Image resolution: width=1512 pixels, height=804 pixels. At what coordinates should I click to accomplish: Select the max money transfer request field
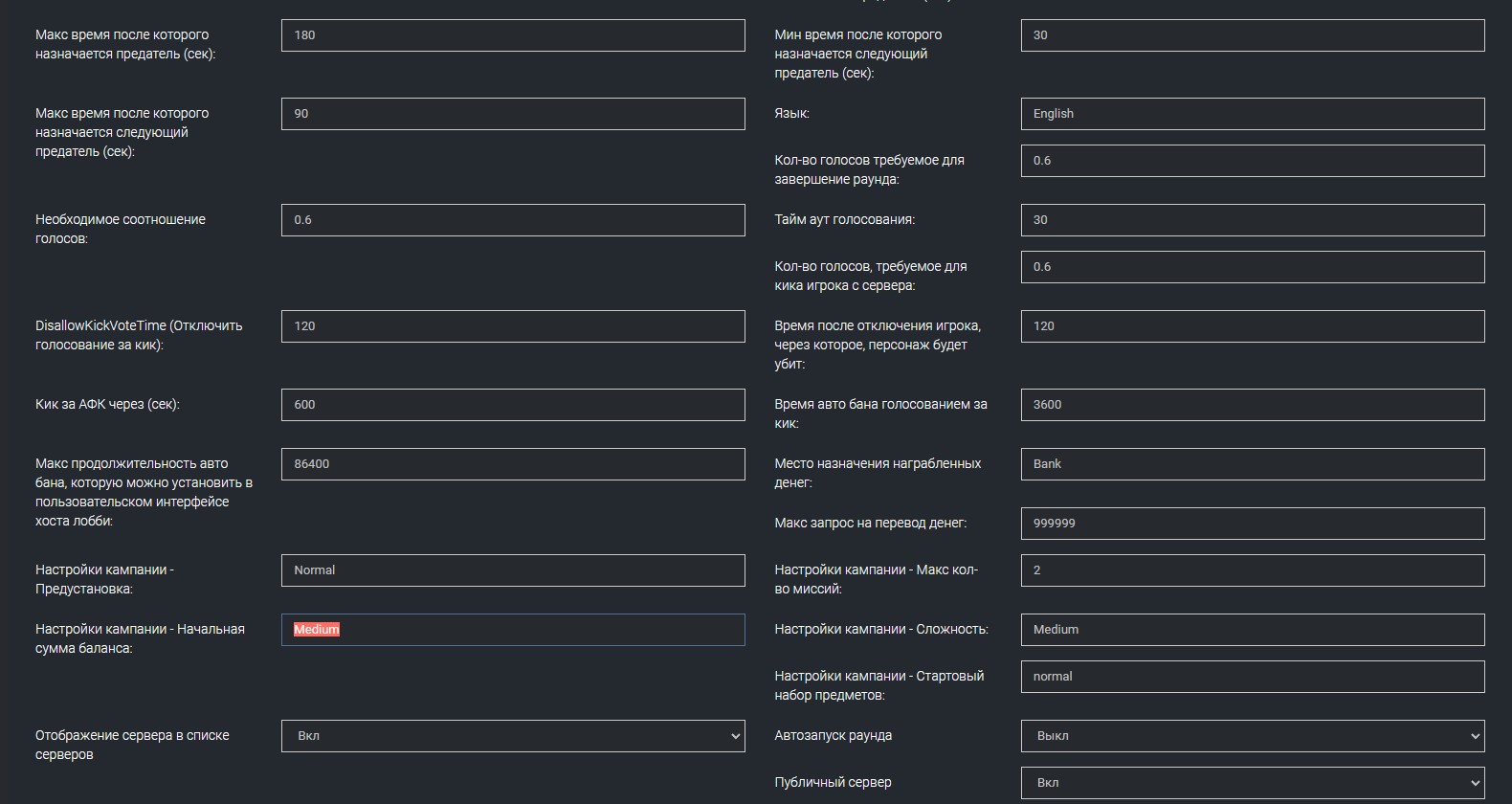pyautogui.click(x=1252, y=524)
